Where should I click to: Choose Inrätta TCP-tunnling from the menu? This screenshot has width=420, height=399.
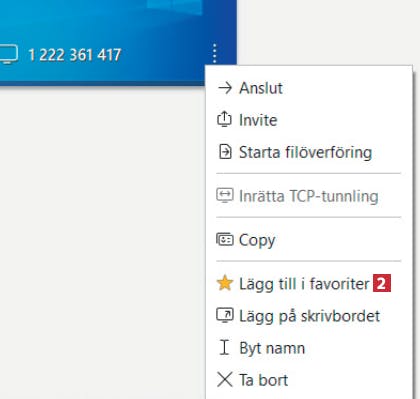point(308,196)
